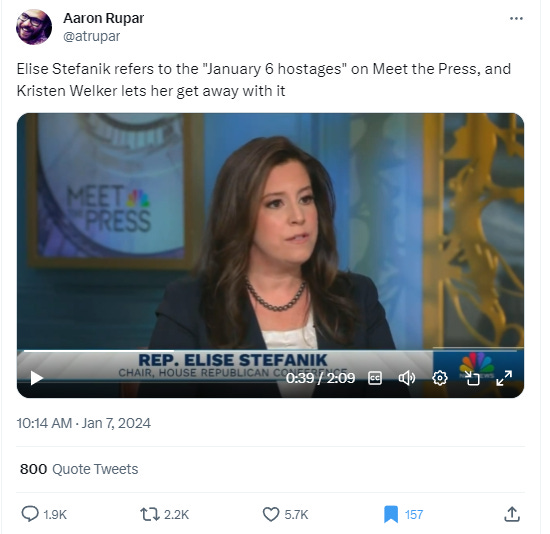Retweet using the retweet arrows icon
The image size is (550, 534).
click(x=150, y=514)
